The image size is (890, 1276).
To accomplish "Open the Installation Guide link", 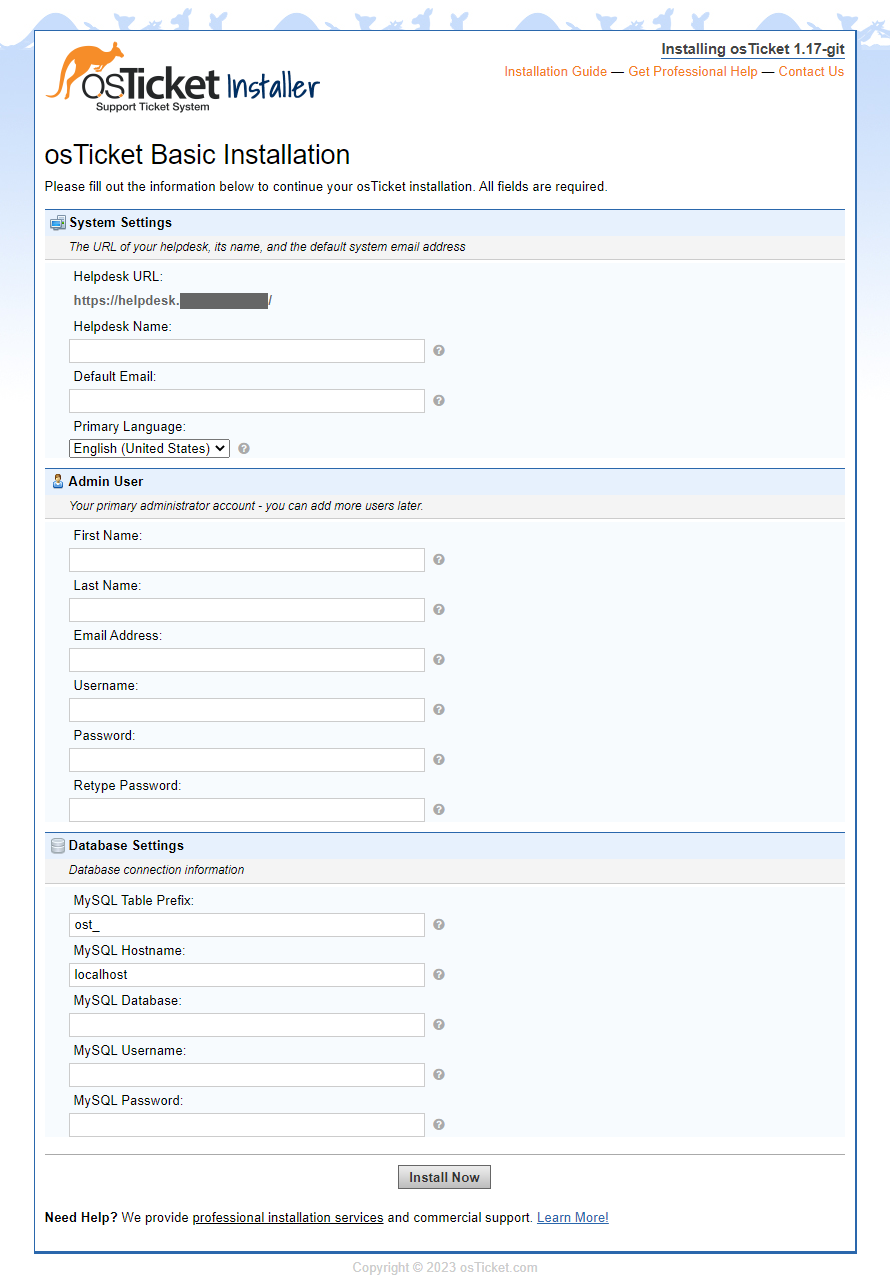I will tap(555, 72).
